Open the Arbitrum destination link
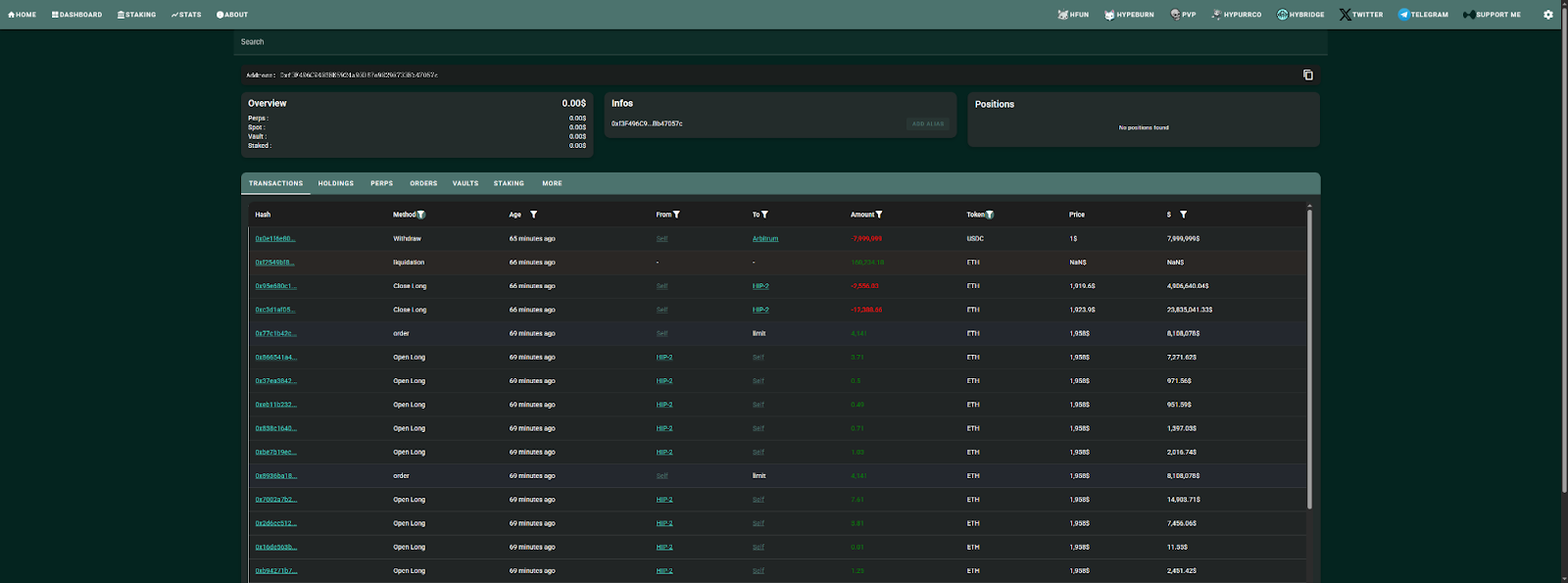 coord(765,239)
